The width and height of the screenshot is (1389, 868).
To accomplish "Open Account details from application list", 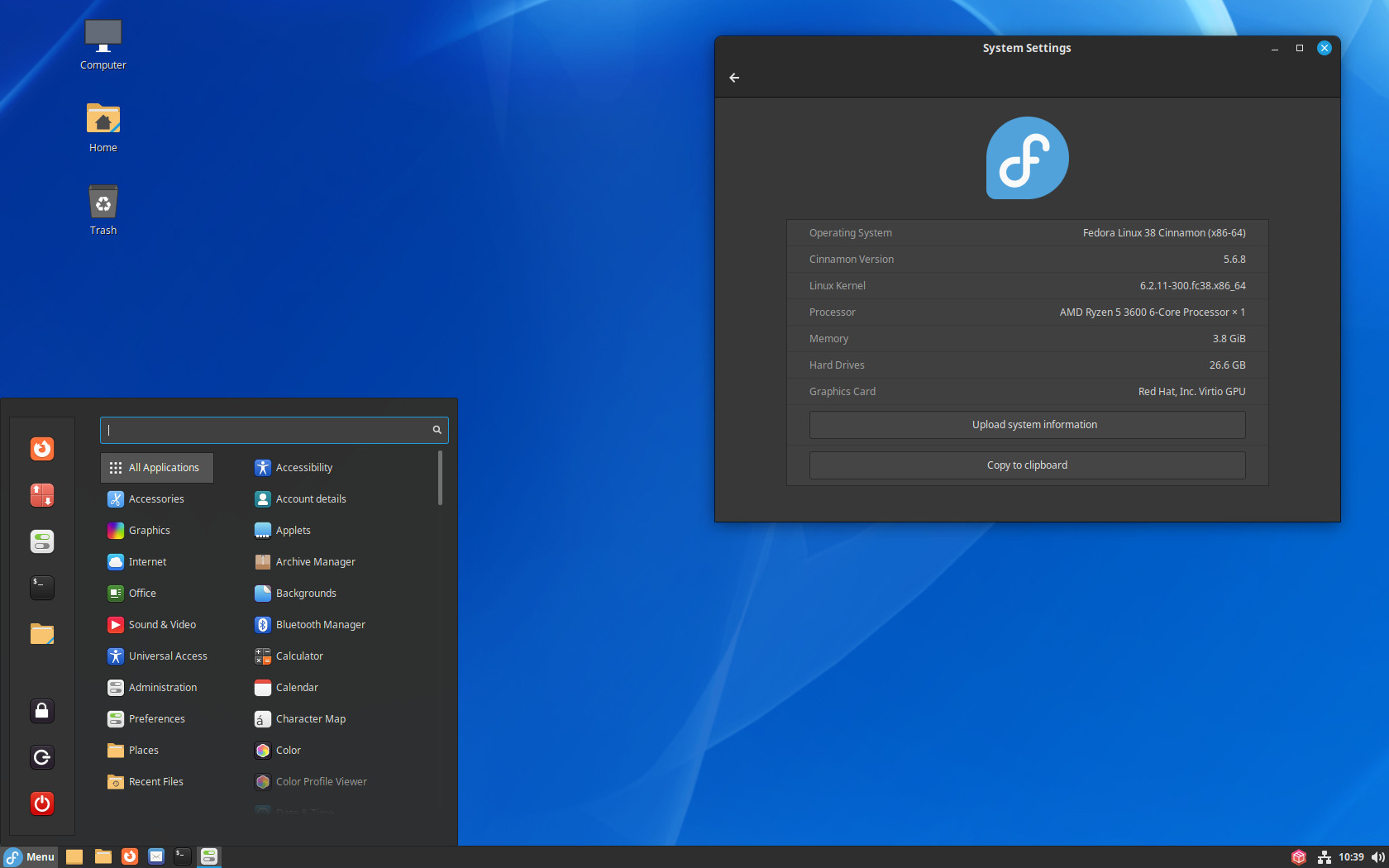I will pos(300,499).
